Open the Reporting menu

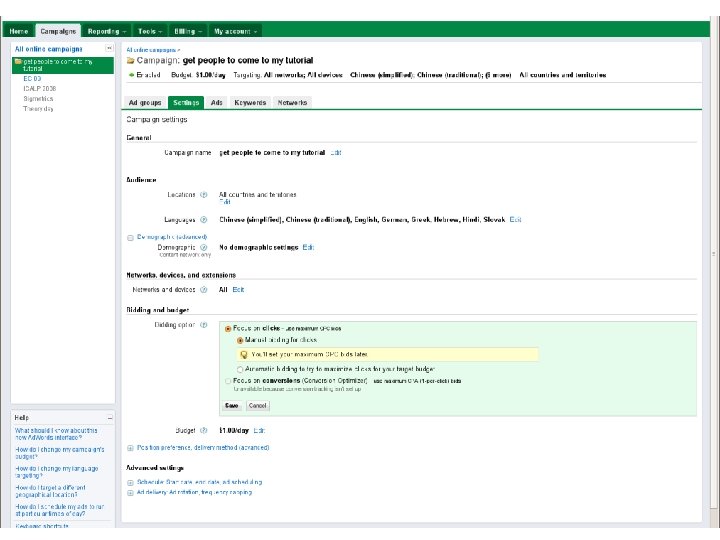point(106,31)
